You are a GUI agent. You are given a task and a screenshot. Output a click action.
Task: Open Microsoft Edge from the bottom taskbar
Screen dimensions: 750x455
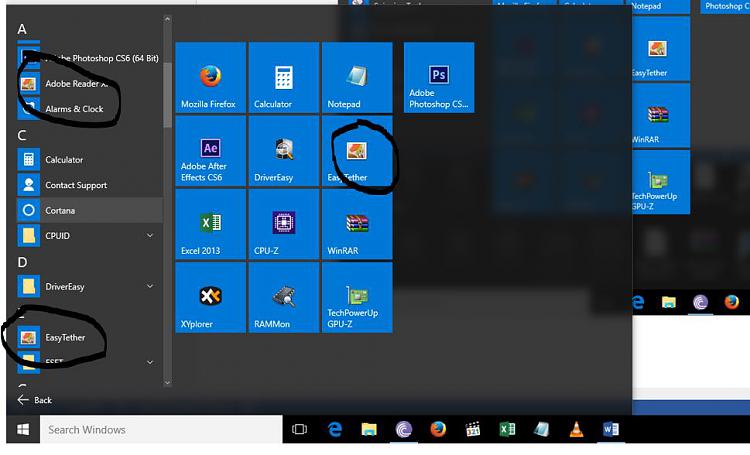(335, 429)
